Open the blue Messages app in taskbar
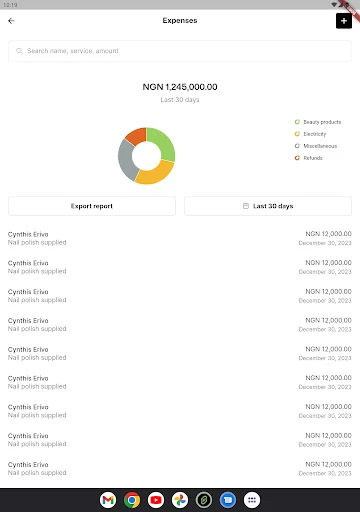Viewport: 360px width, 512px height. 228,500
